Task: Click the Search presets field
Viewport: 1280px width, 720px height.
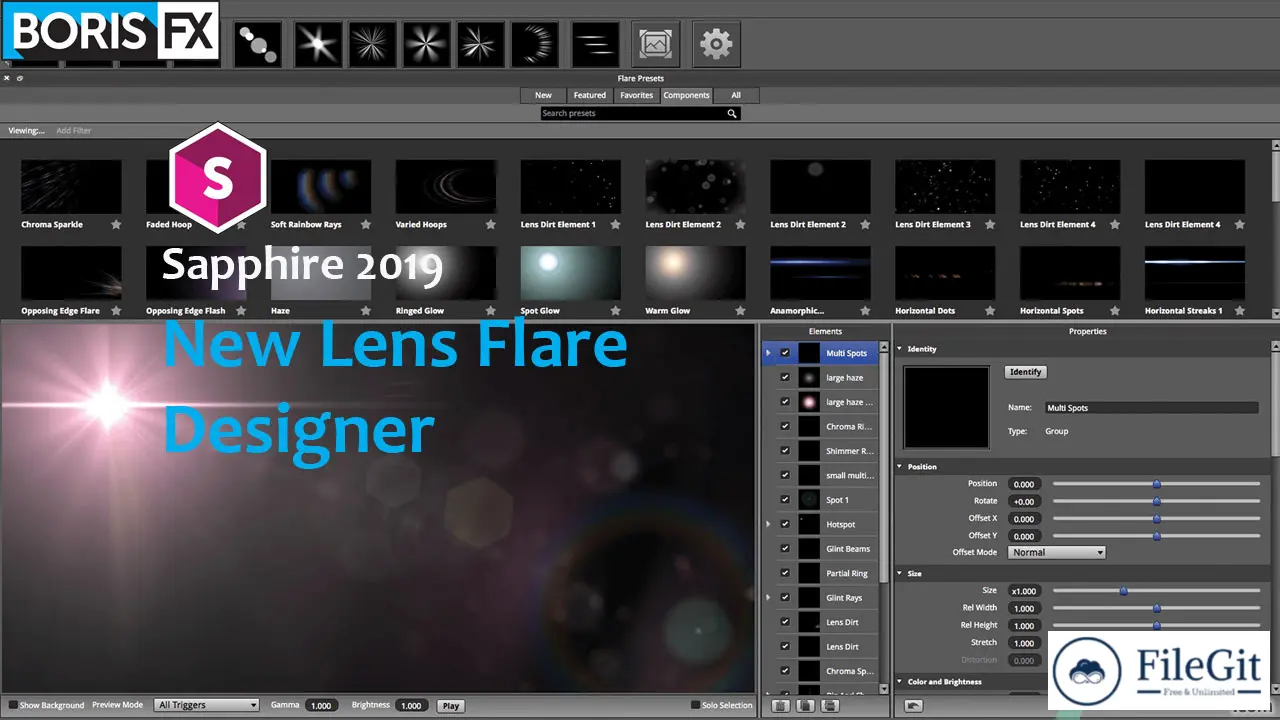Action: pos(633,113)
